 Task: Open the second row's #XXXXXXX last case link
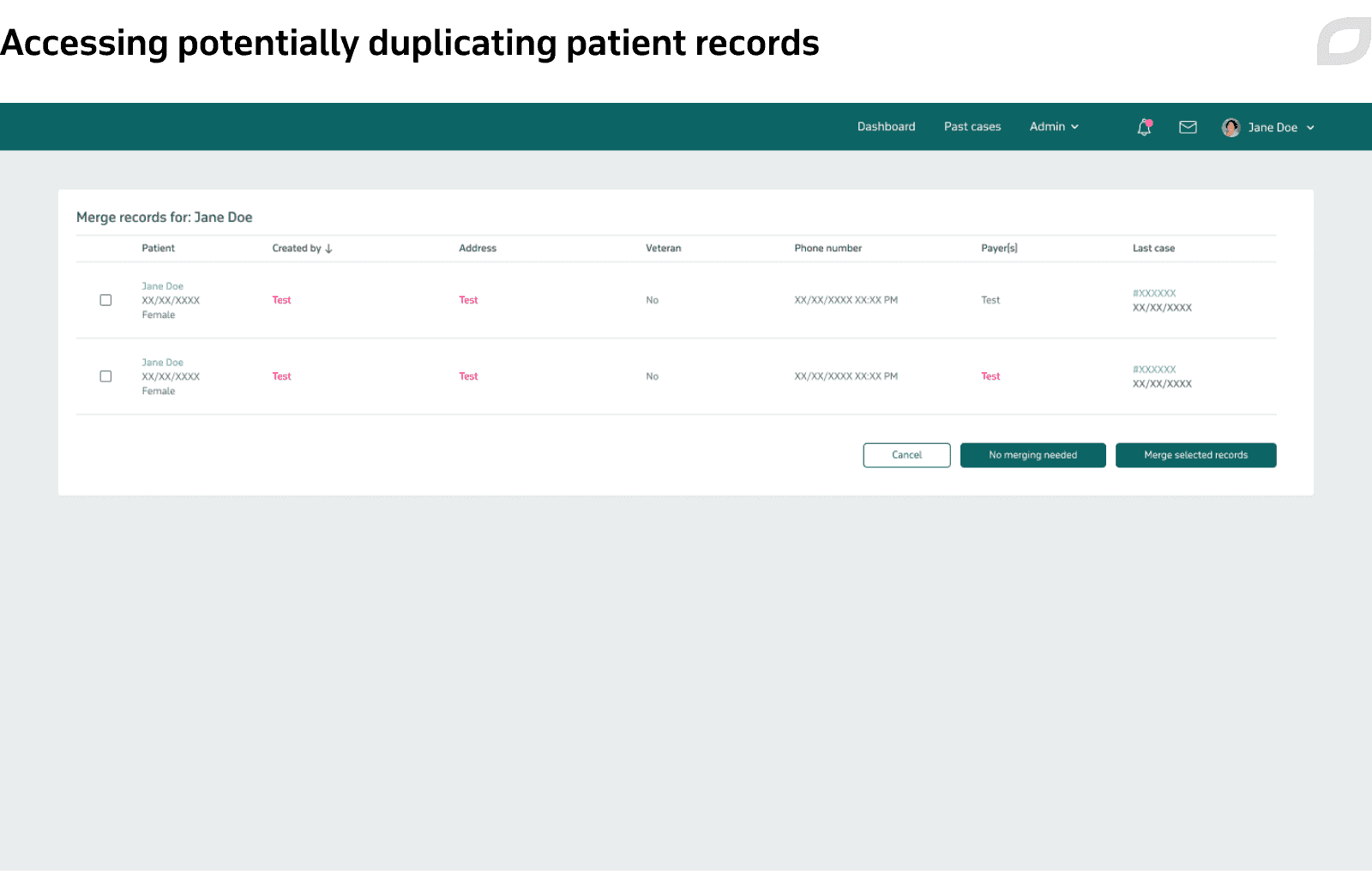tap(1154, 369)
